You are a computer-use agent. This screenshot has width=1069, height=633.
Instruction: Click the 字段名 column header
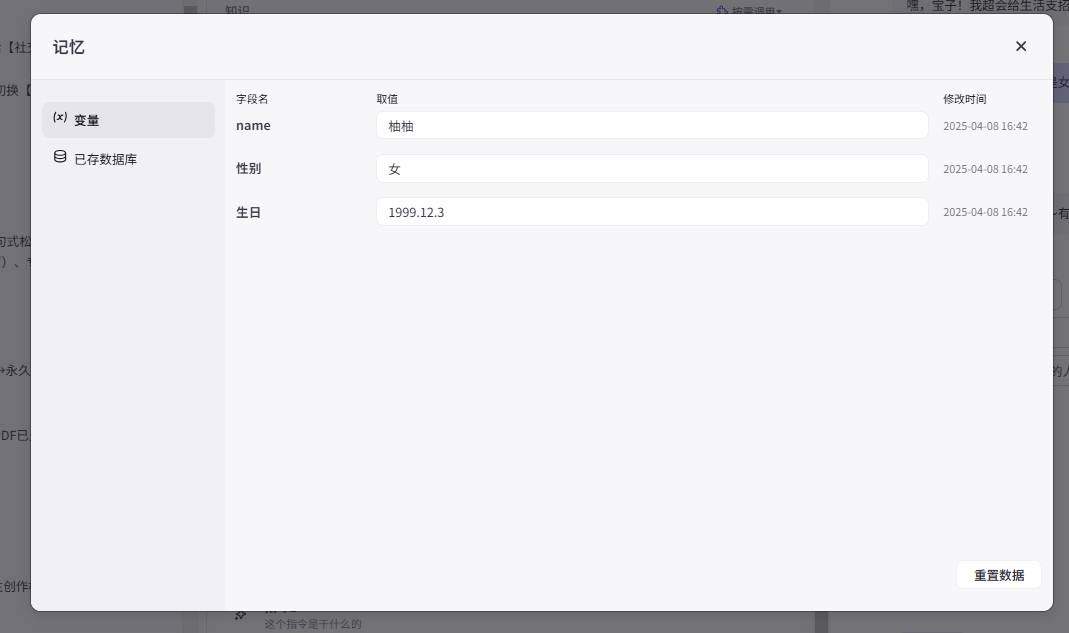pyautogui.click(x=252, y=99)
